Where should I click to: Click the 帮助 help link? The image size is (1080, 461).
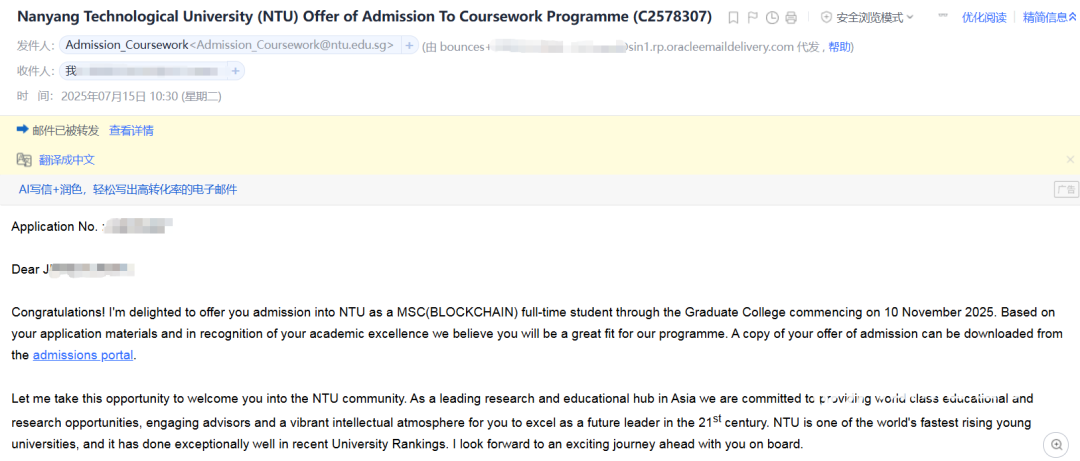[x=840, y=47]
